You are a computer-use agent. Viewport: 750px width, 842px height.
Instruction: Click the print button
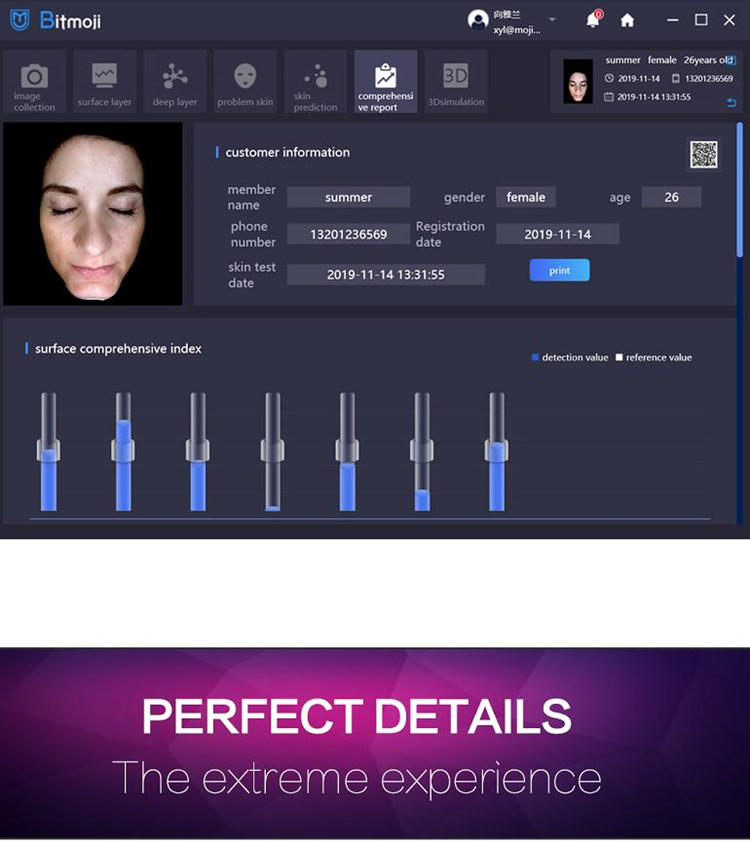559,270
